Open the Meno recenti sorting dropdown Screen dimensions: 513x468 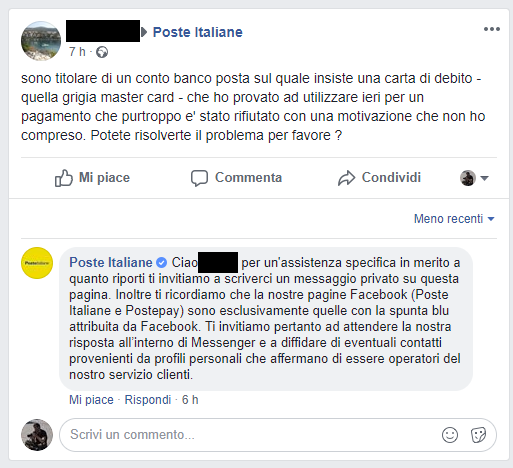[x=454, y=219]
